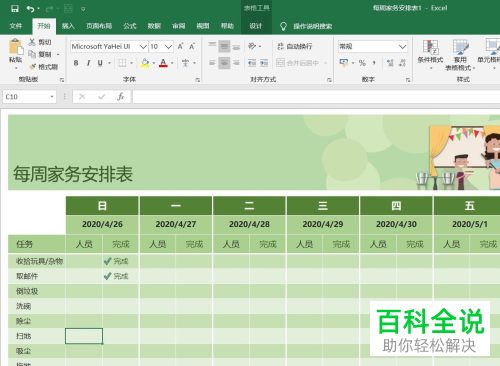Toggle middle vertical align
Image resolution: width=500 pixels, height=366 pixels.
224,46
